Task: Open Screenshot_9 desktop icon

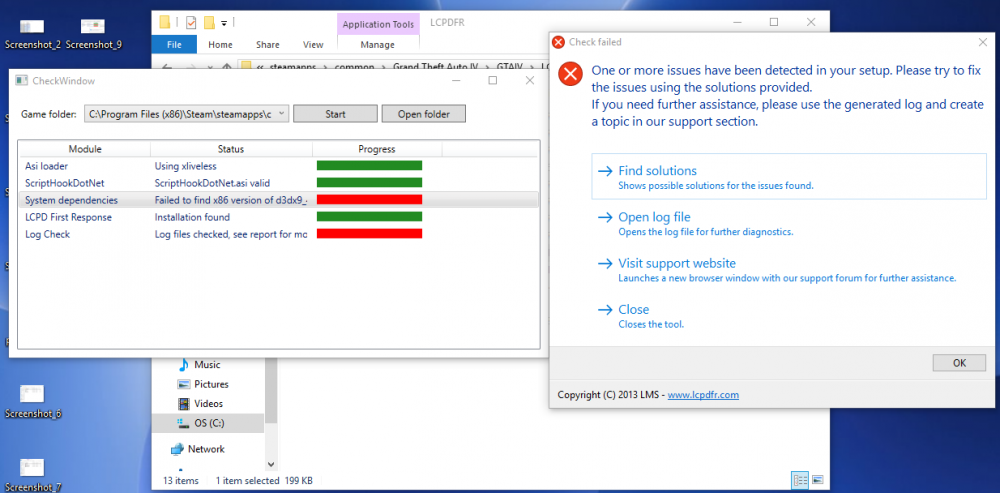Action: (x=93, y=33)
